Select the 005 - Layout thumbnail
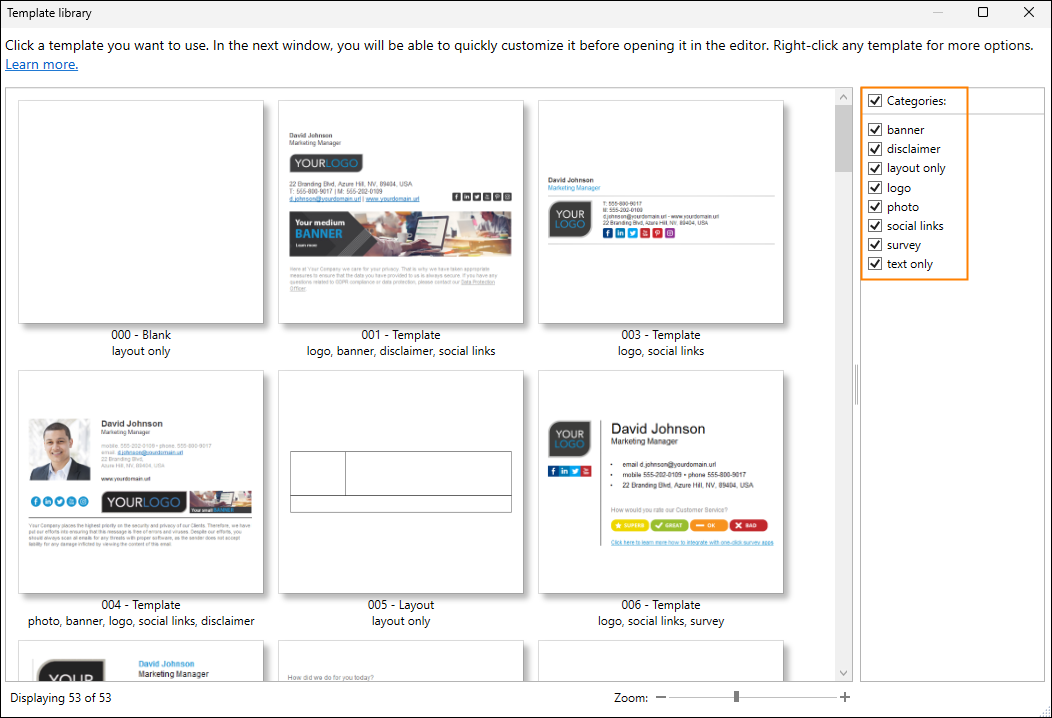The width and height of the screenshot is (1052, 718). [401, 482]
